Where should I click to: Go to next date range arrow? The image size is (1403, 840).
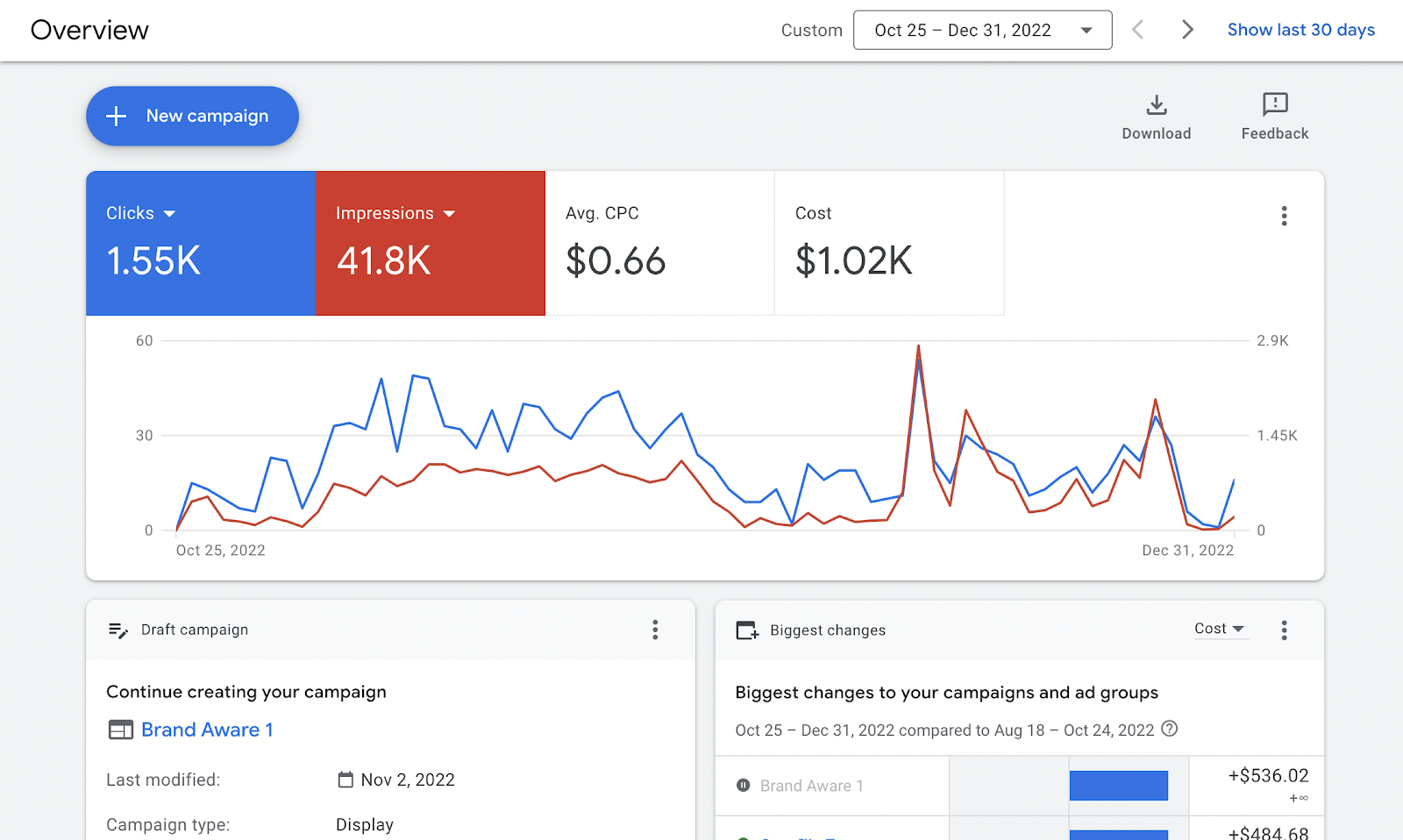(1187, 30)
